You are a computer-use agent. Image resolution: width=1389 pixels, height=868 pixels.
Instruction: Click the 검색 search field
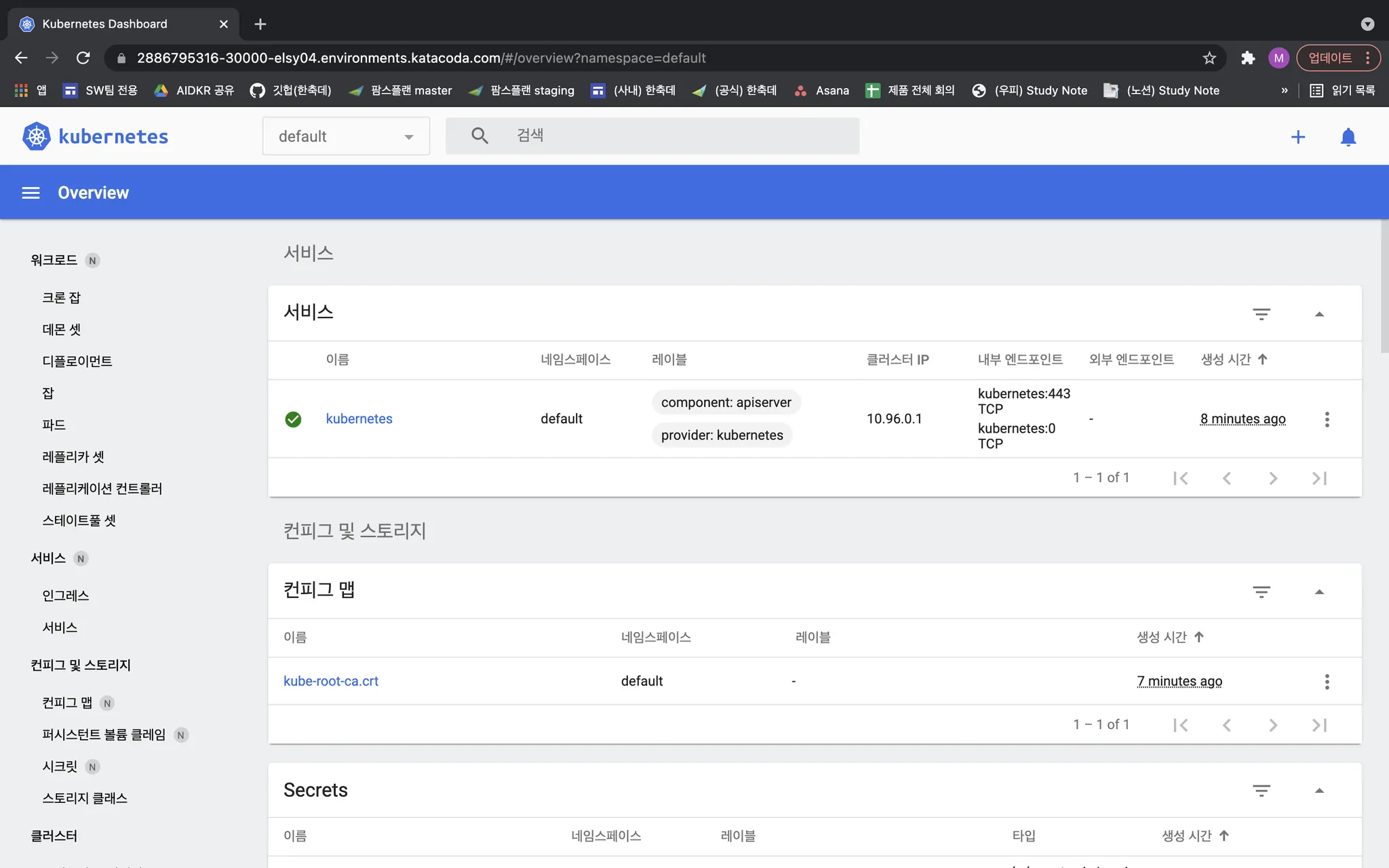pyautogui.click(x=678, y=136)
